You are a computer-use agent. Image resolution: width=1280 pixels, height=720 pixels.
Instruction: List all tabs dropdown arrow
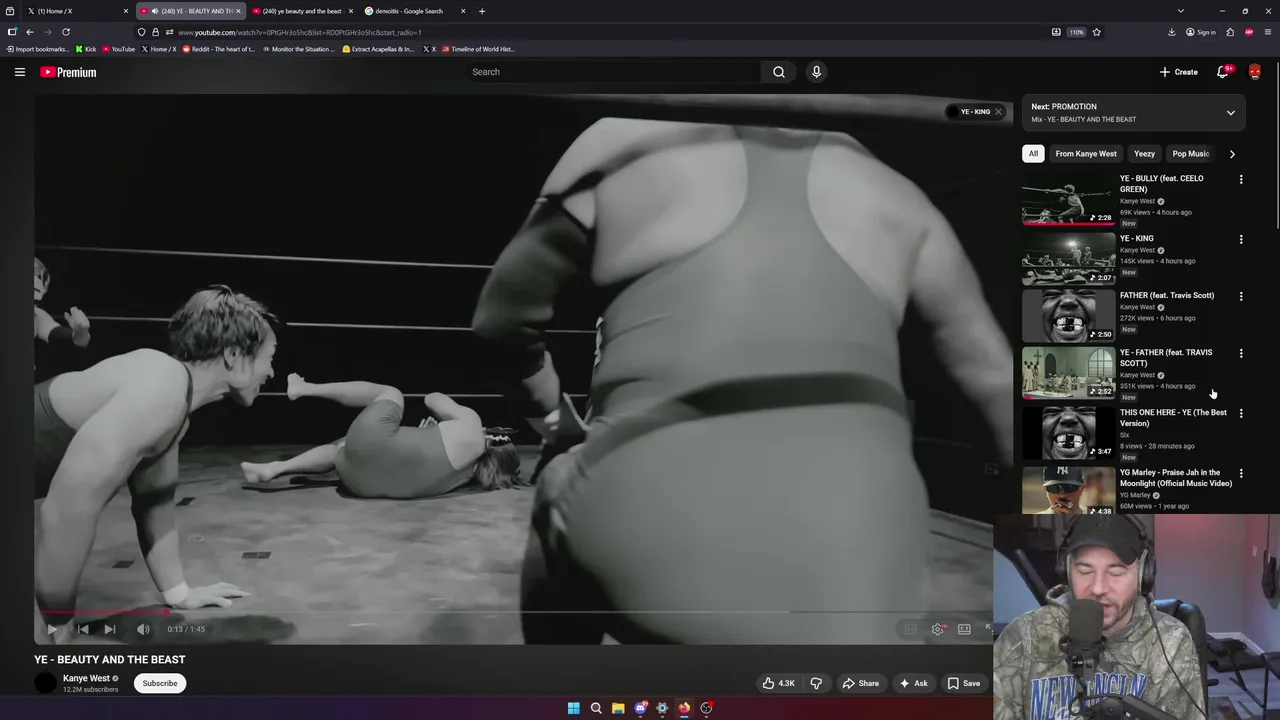[1180, 11]
